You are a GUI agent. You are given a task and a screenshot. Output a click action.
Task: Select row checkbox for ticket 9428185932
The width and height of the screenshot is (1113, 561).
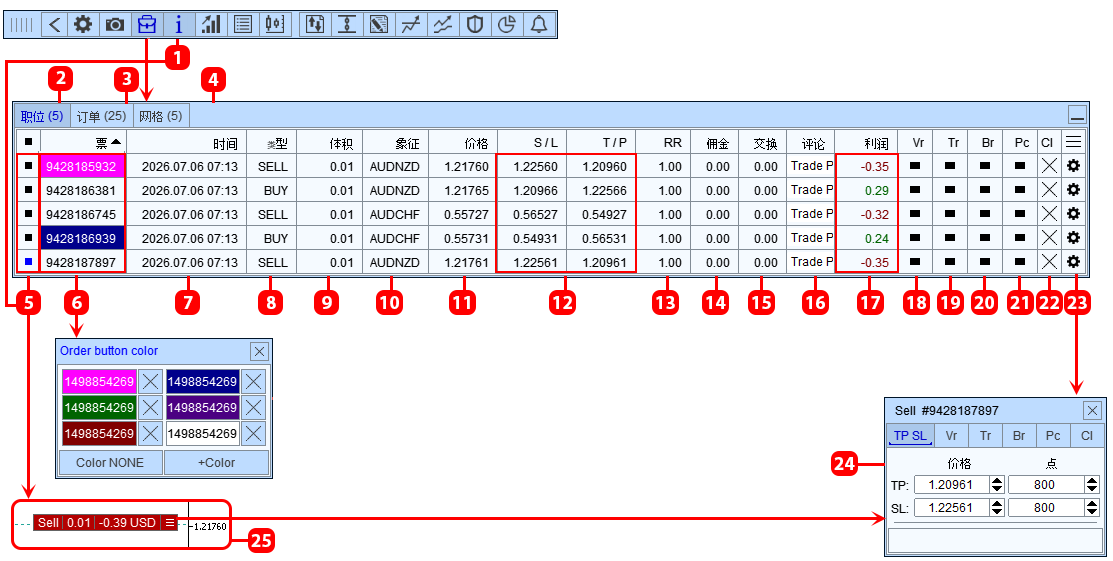click(x=28, y=166)
